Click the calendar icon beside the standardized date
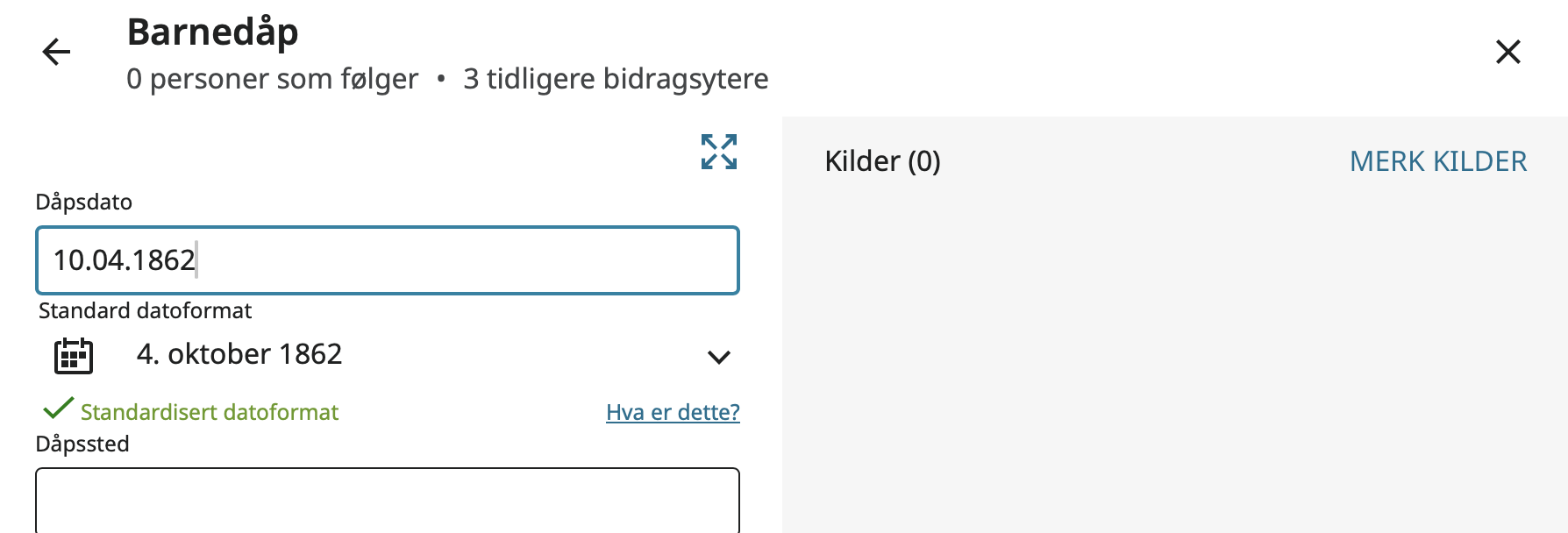The height and width of the screenshot is (533, 1568). [x=74, y=356]
